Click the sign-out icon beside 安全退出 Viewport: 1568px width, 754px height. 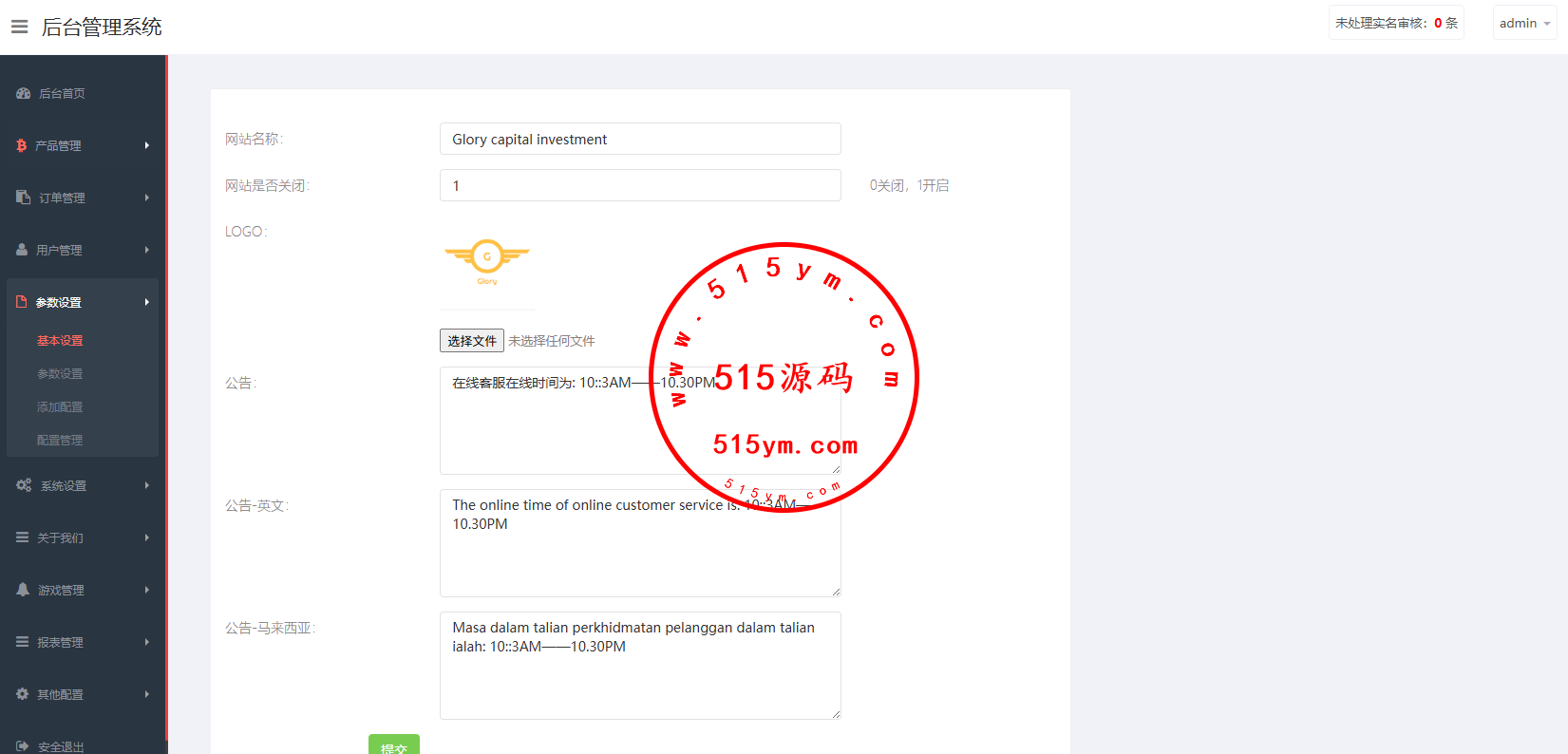(23, 746)
